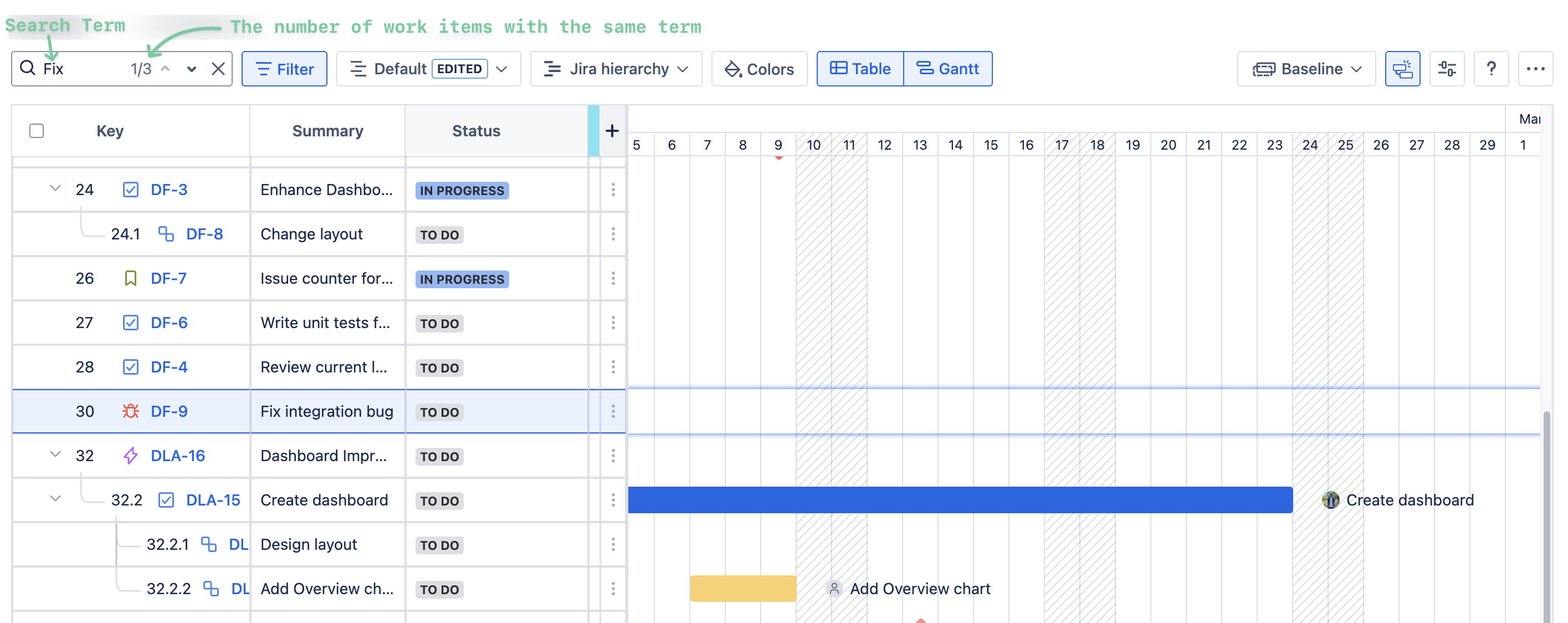Viewport: 1568px width, 623px height.
Task: Open the Baseline dropdown
Action: tap(1306, 69)
